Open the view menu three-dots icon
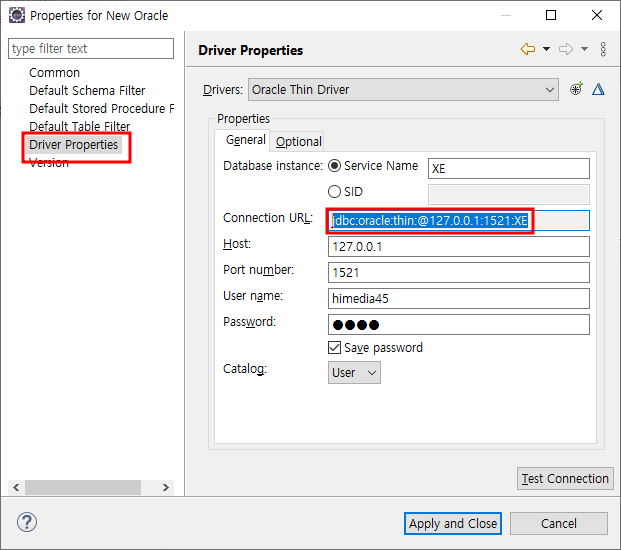The image size is (621, 550). (603, 49)
